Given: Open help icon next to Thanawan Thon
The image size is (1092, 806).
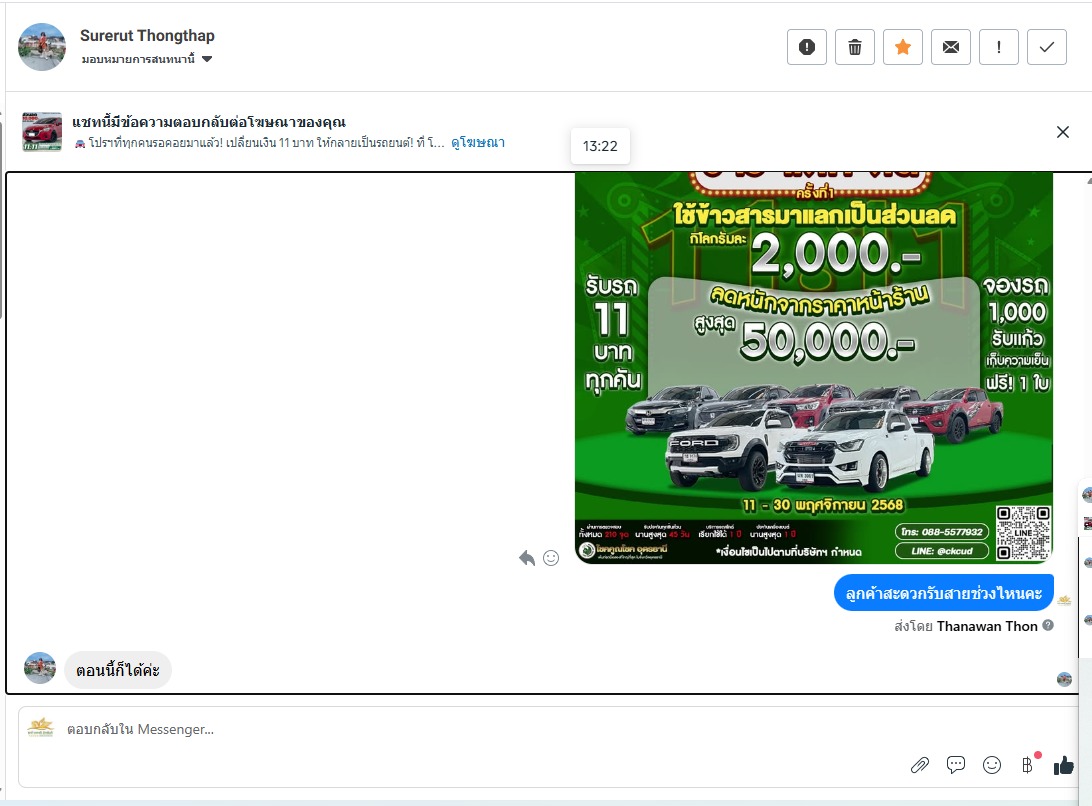Looking at the screenshot, I should pos(1047,626).
